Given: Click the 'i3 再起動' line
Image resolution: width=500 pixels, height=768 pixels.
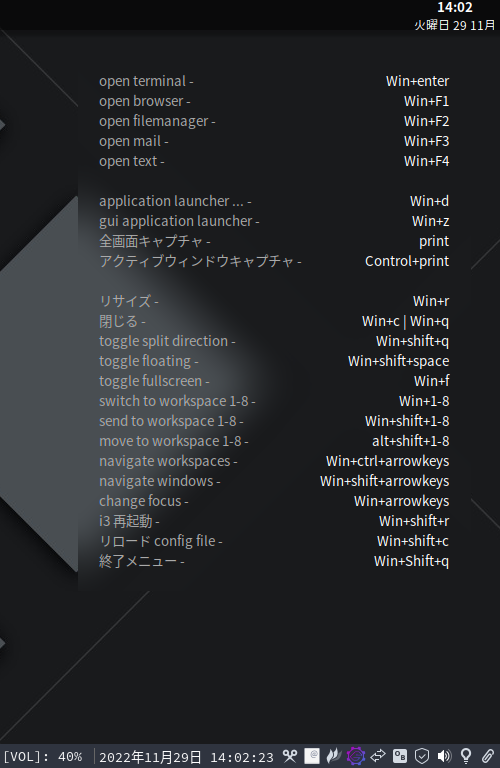Looking at the screenshot, I should (x=129, y=521).
